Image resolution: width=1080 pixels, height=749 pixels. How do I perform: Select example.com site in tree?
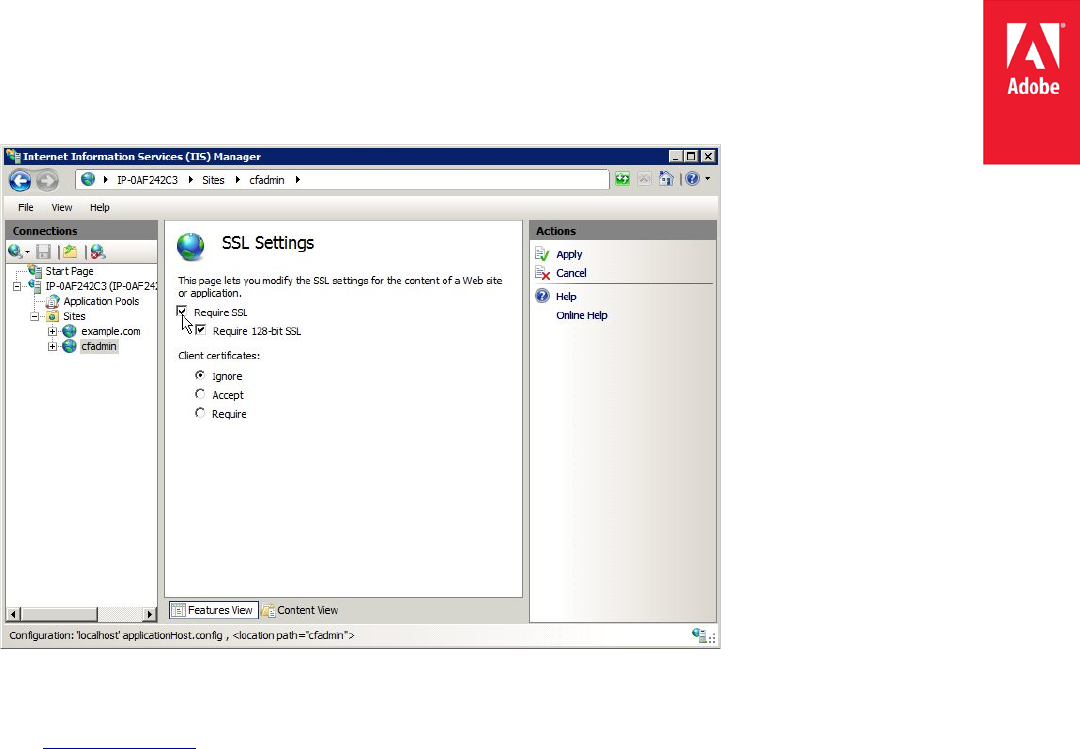[x=111, y=331]
